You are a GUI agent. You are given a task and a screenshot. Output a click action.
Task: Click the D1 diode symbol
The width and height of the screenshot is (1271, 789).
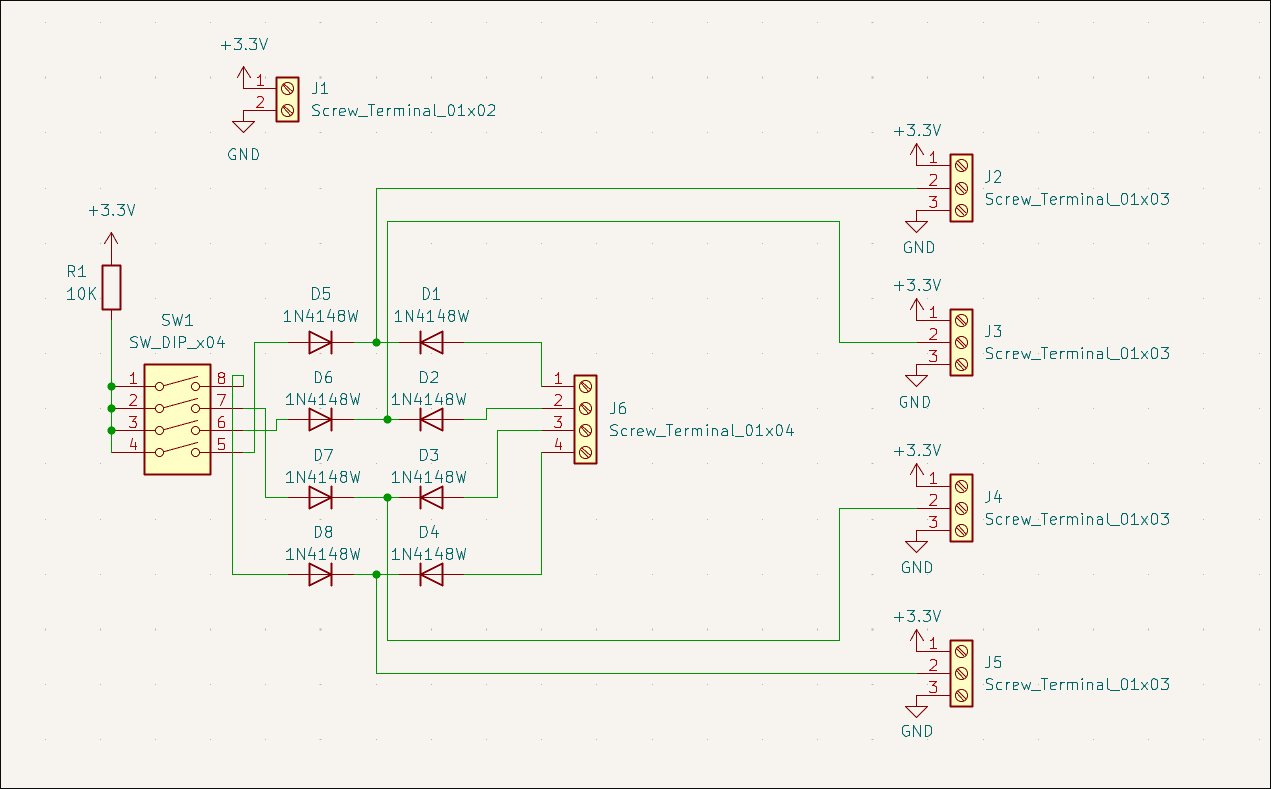click(431, 343)
